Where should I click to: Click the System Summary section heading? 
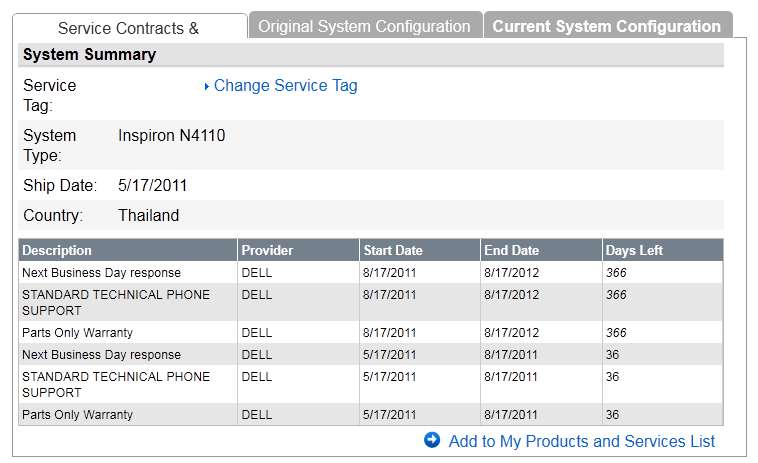tap(89, 55)
